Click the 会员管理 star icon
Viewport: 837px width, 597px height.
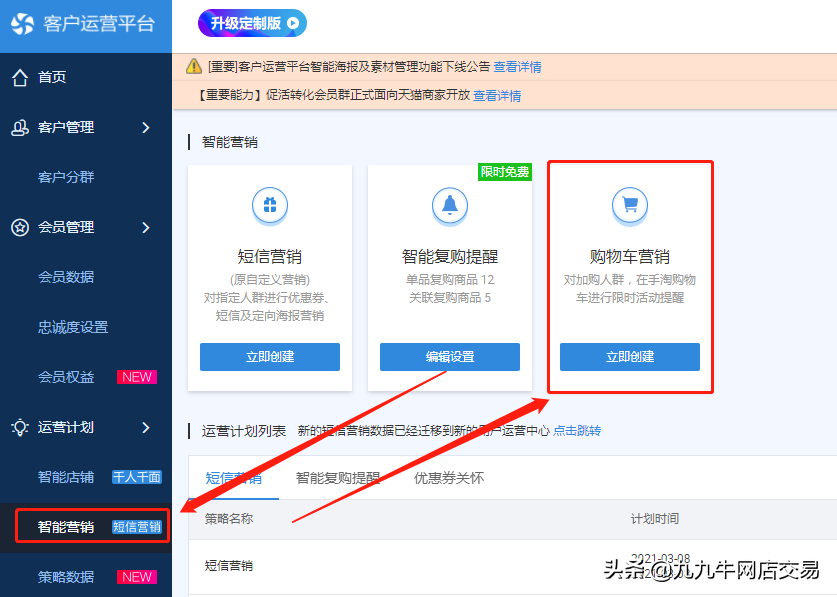20,227
